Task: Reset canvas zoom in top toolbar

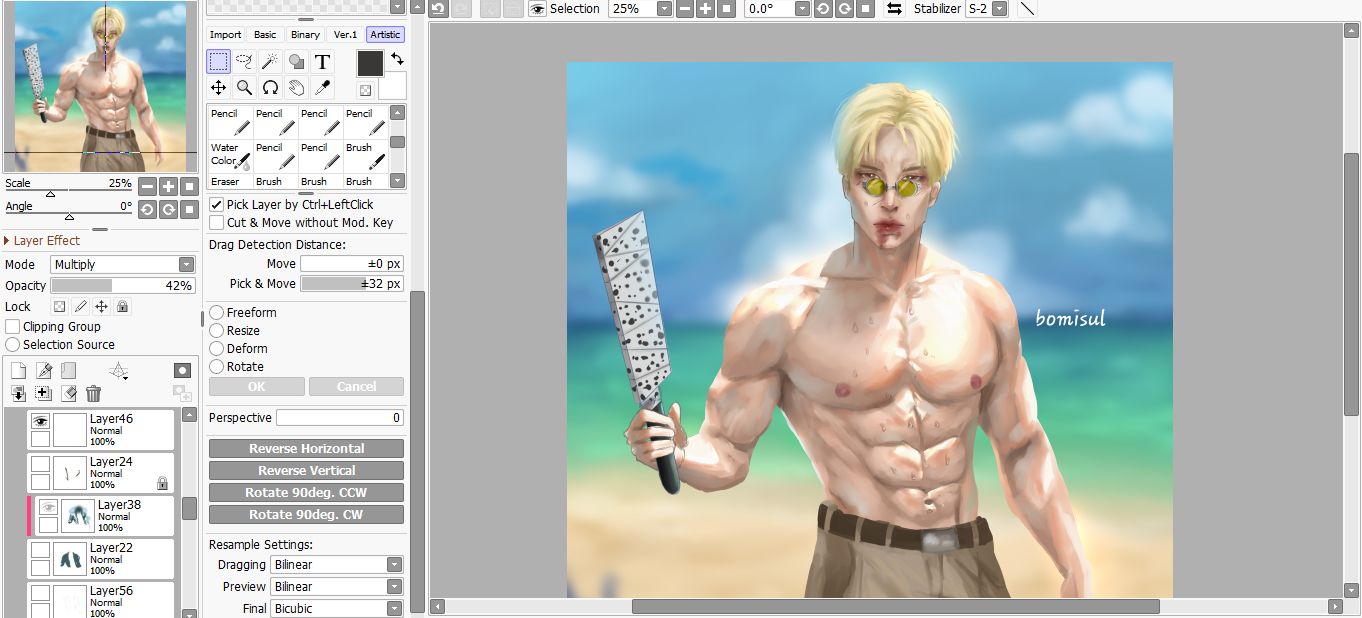Action: pyautogui.click(x=726, y=9)
